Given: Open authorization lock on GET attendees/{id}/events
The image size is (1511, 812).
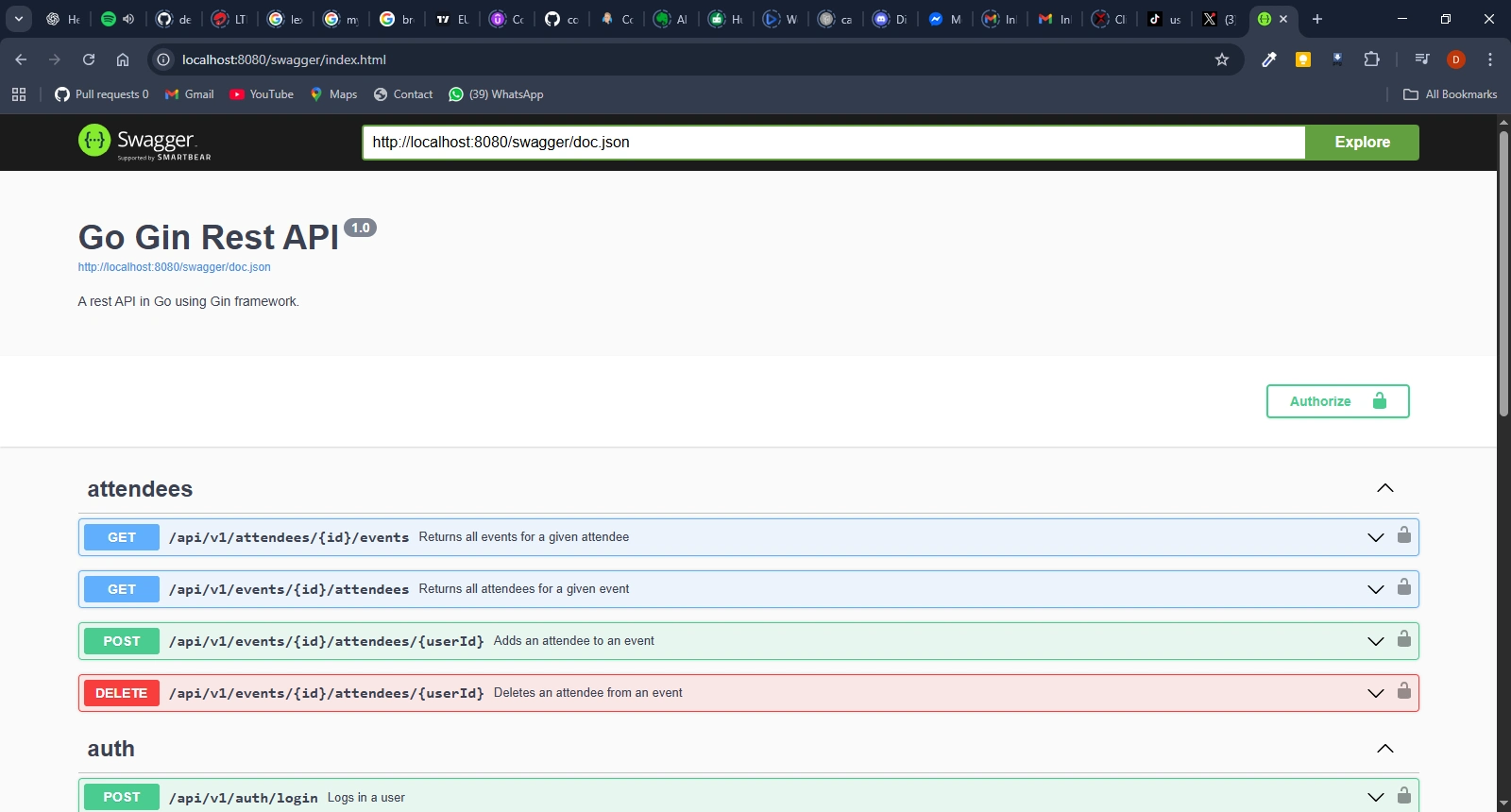Looking at the screenshot, I should [x=1404, y=535].
